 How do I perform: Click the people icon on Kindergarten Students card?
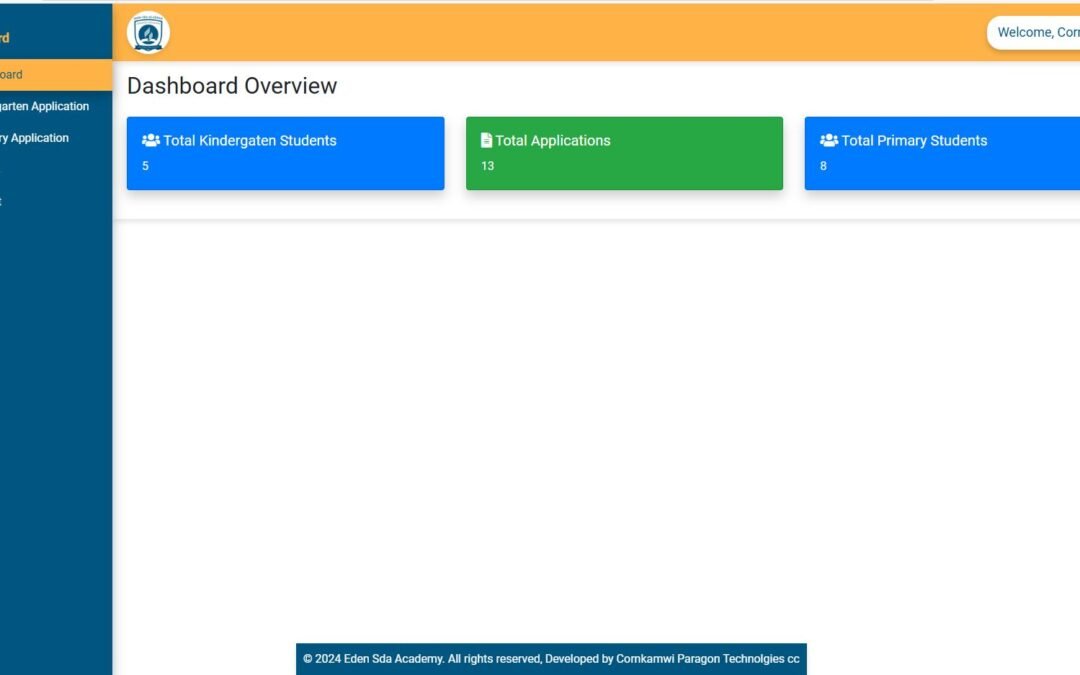pyautogui.click(x=151, y=140)
